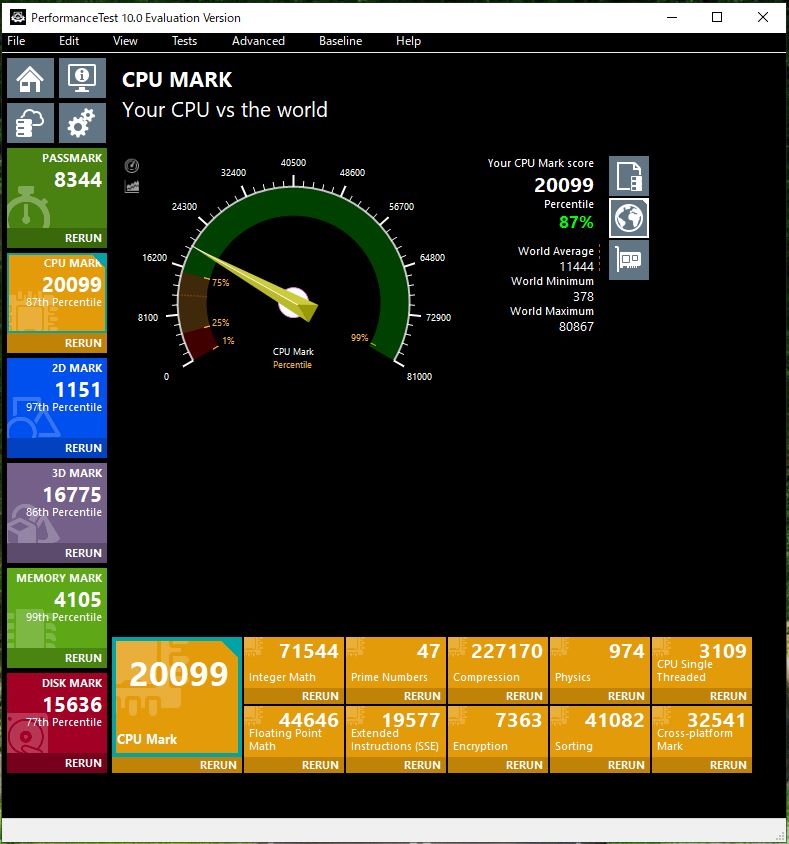Minimize the PerformanceTest window
Image resolution: width=789 pixels, height=844 pixels.
672,17
